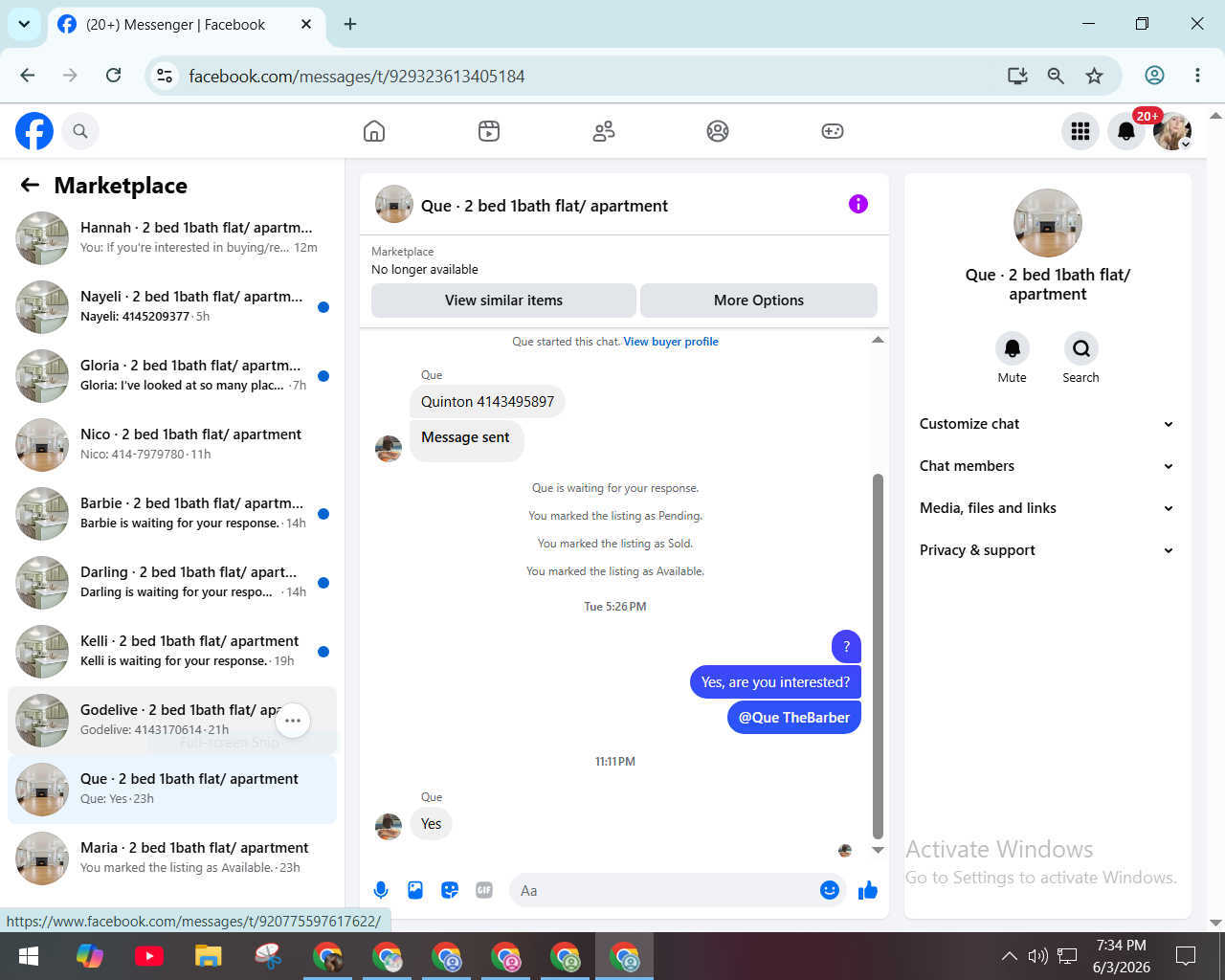Expand Privacy & support section
The width and height of the screenshot is (1225, 980).
1048,550
